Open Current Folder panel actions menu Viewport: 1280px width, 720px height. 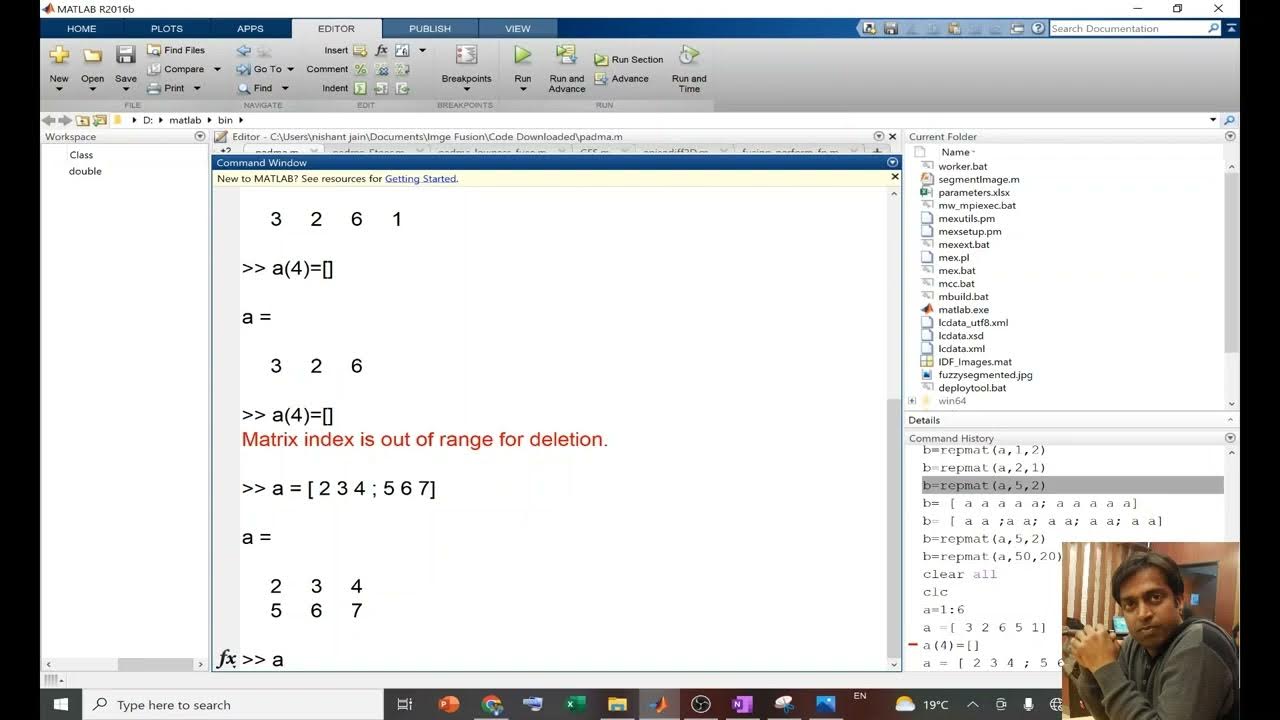pos(1230,136)
